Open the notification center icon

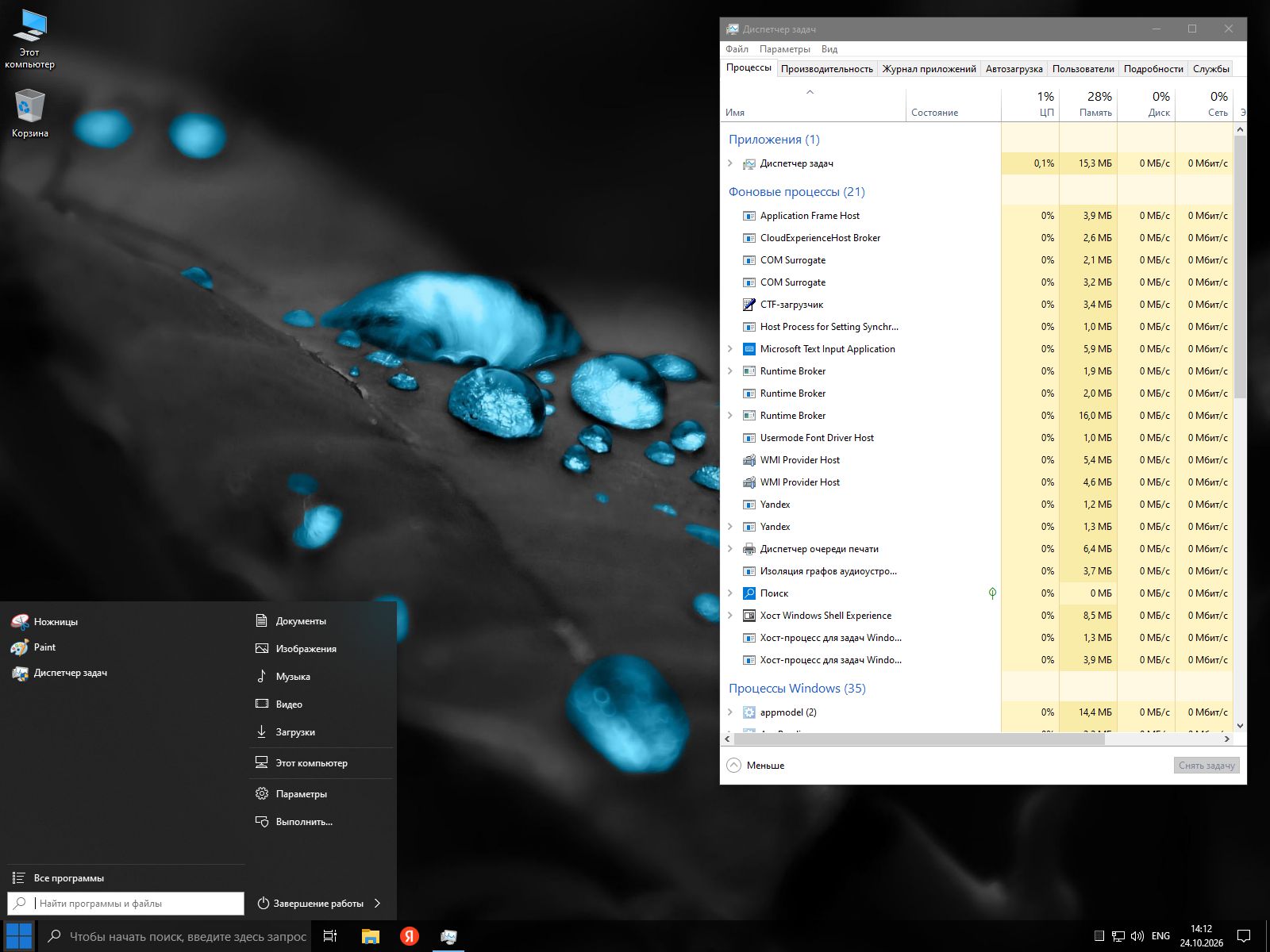tap(1244, 936)
